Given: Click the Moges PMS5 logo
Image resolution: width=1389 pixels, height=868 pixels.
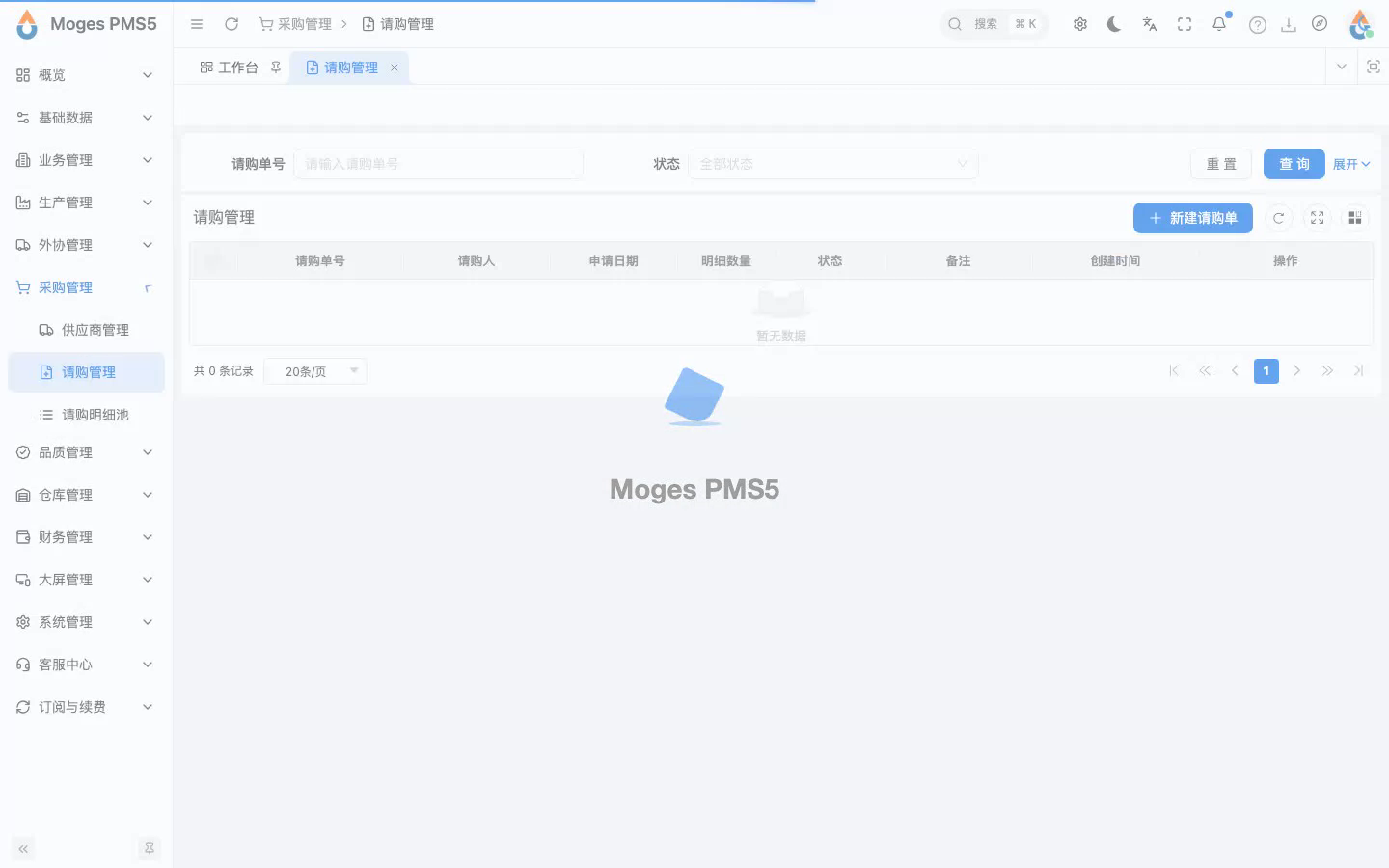Looking at the screenshot, I should pos(86,24).
